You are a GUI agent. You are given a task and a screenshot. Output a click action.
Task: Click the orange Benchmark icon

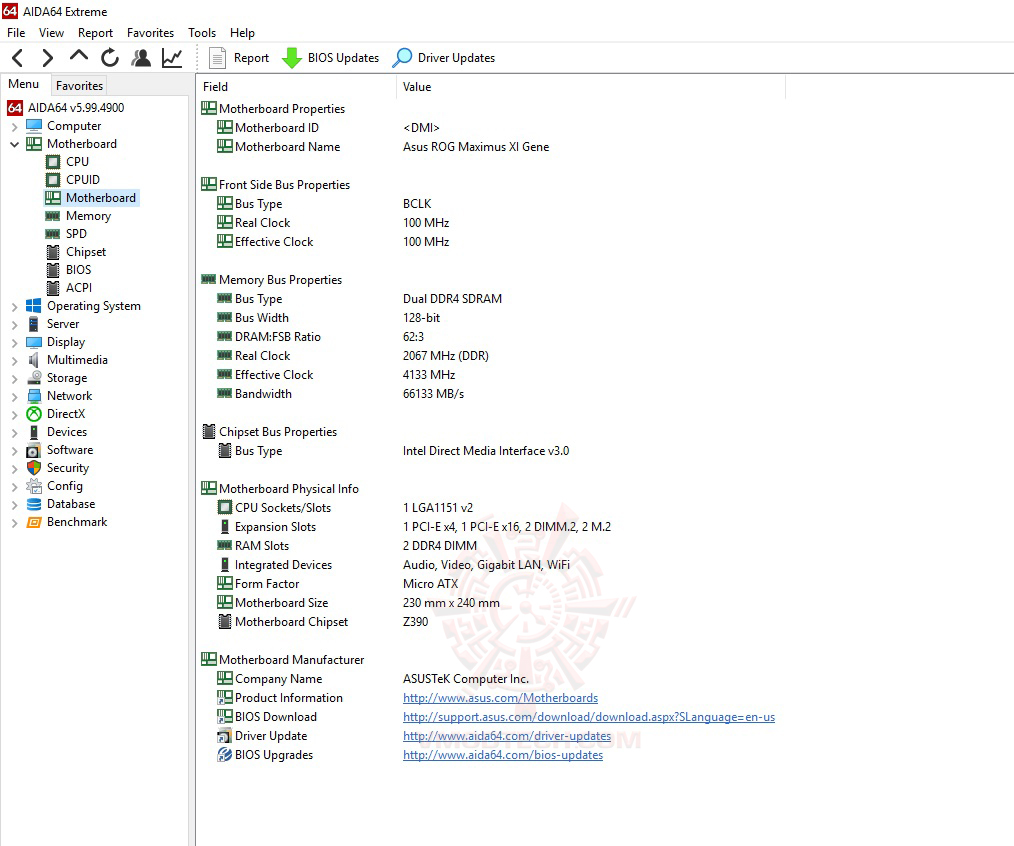pyautogui.click(x=34, y=522)
